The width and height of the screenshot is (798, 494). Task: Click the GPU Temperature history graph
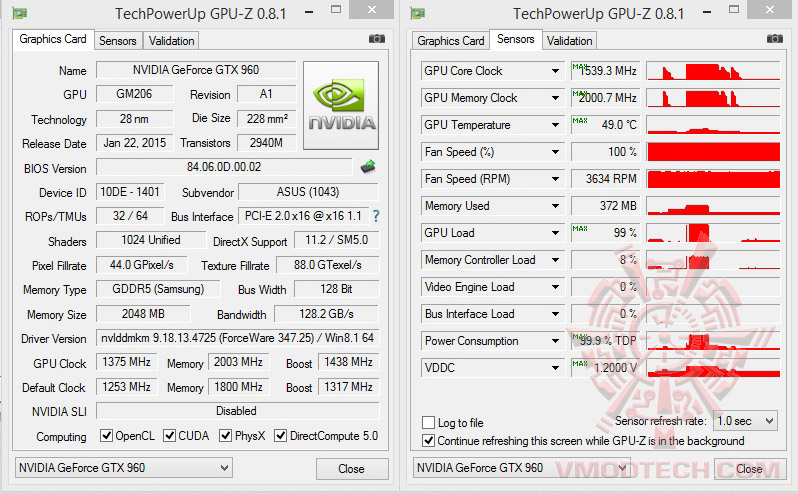[713, 125]
